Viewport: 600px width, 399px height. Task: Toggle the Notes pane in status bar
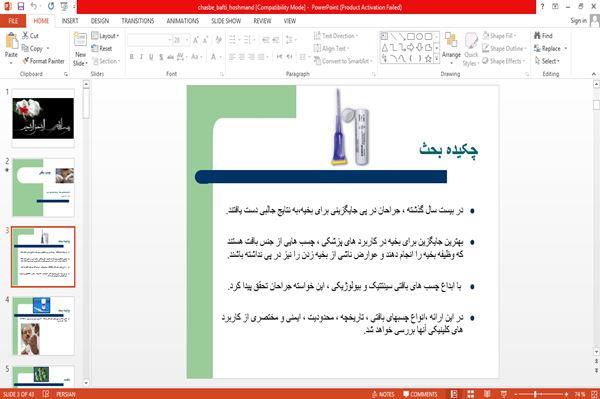(383, 394)
